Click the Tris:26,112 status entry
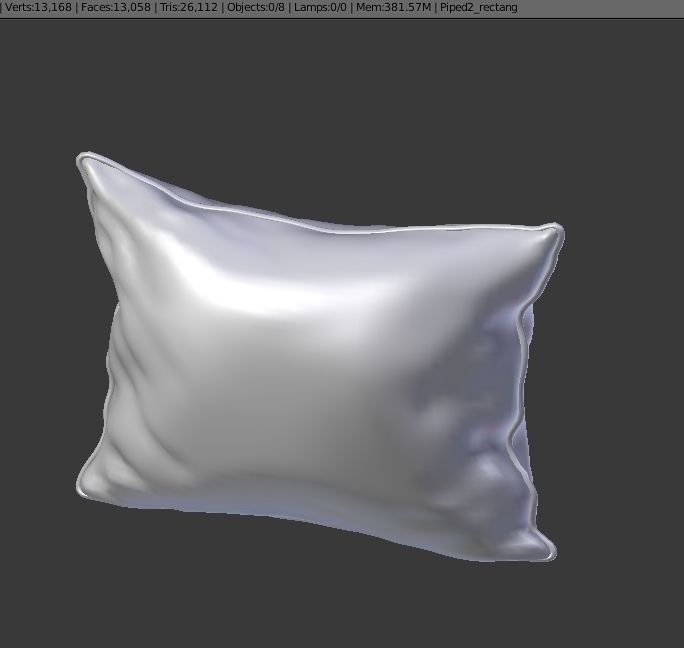 tap(189, 7)
